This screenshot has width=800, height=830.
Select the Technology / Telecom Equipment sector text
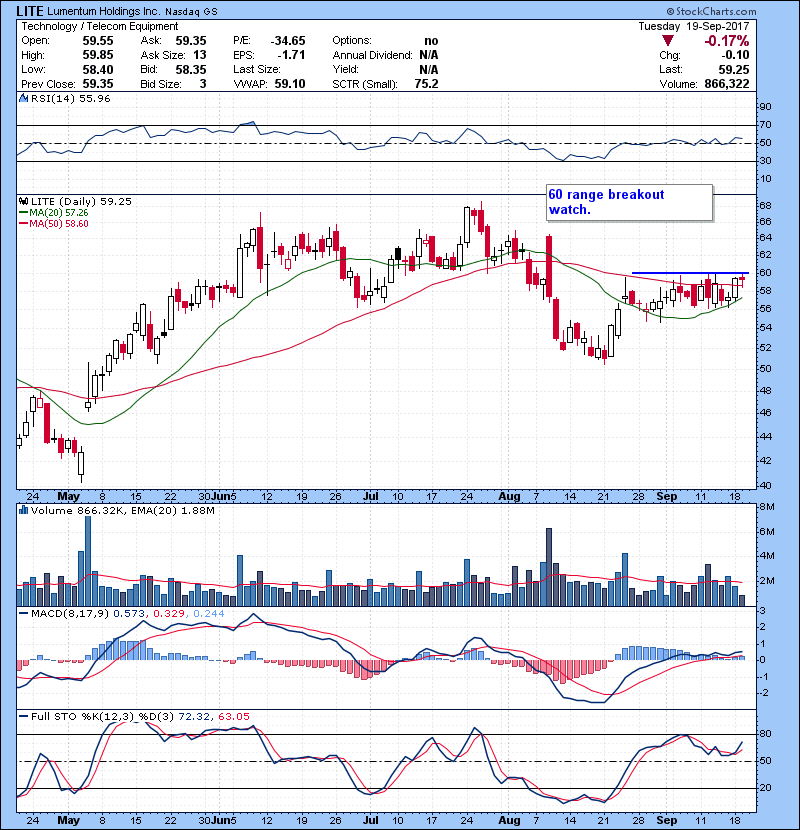(x=100, y=26)
